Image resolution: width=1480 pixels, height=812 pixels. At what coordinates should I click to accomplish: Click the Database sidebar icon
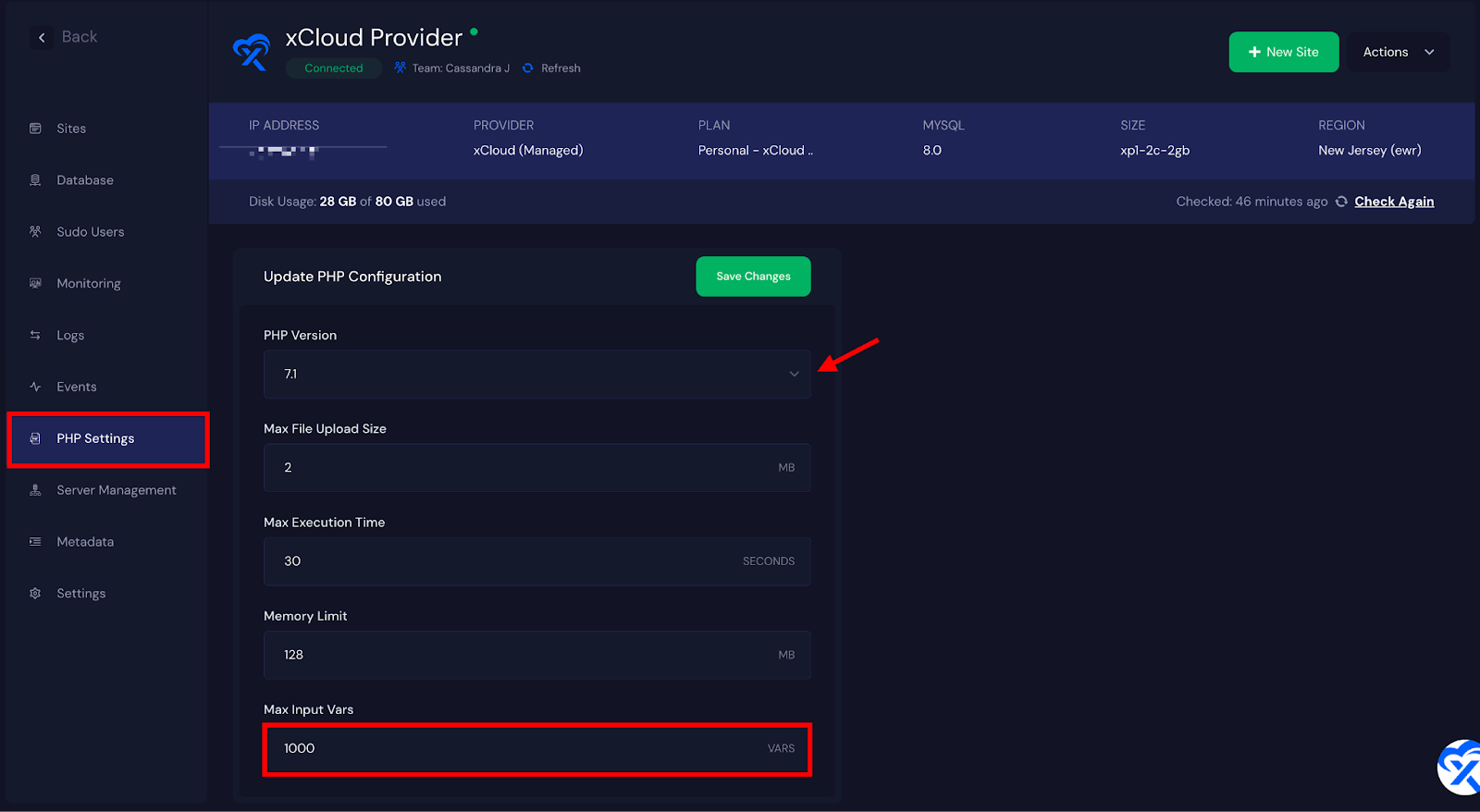[35, 180]
